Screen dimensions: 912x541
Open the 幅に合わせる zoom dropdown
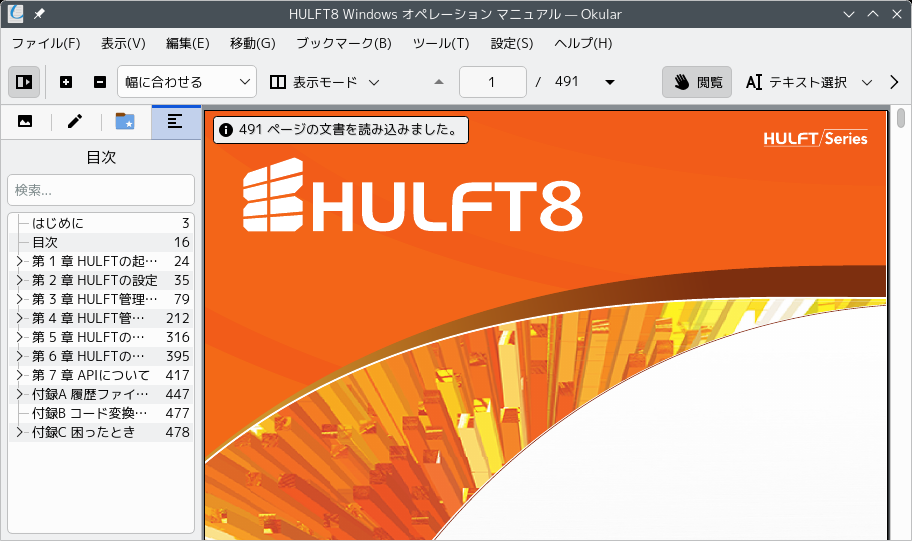point(187,82)
